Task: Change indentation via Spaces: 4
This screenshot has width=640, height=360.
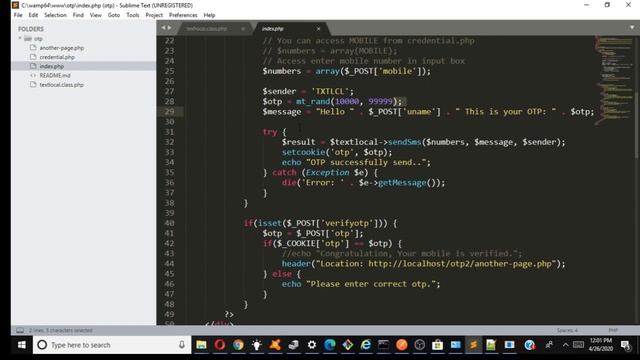Action: (x=567, y=330)
